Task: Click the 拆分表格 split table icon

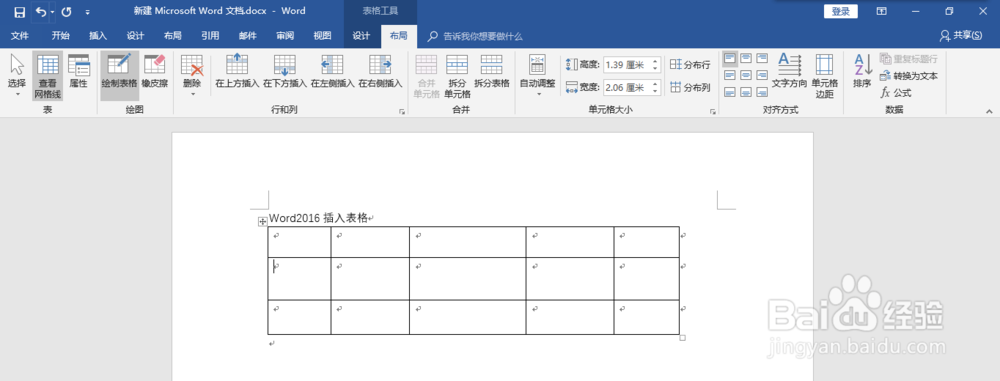Action: click(x=492, y=71)
